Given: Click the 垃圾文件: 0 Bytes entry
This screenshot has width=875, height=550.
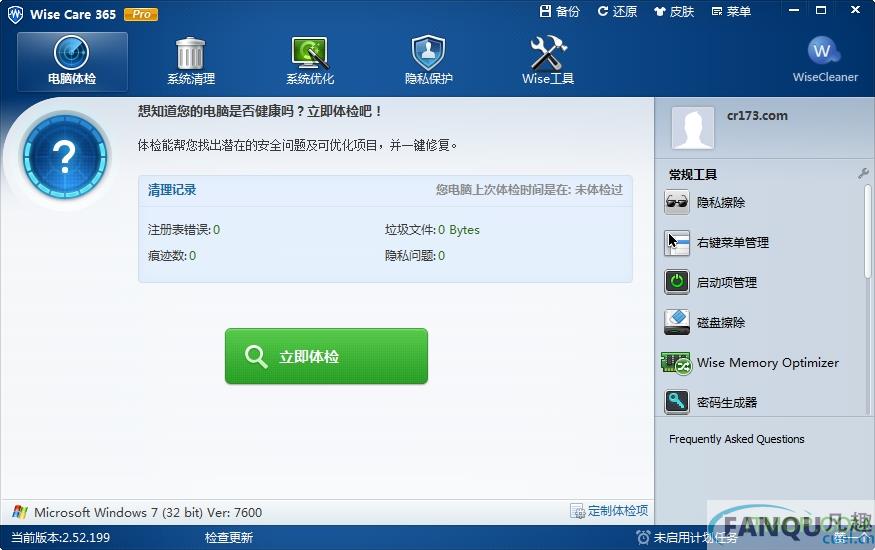Looking at the screenshot, I should click(432, 229).
